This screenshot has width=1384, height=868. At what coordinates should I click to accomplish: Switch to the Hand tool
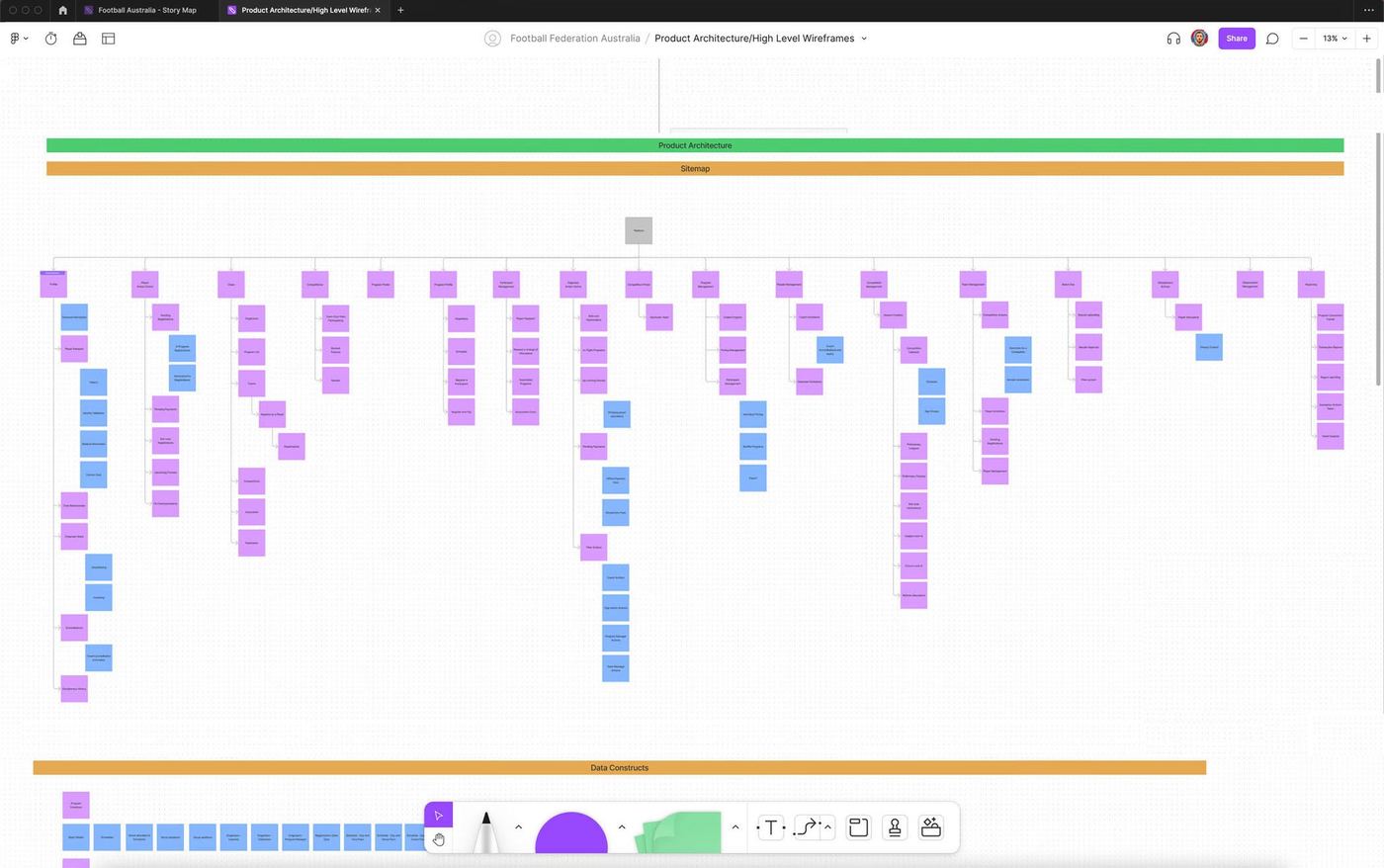(439, 840)
